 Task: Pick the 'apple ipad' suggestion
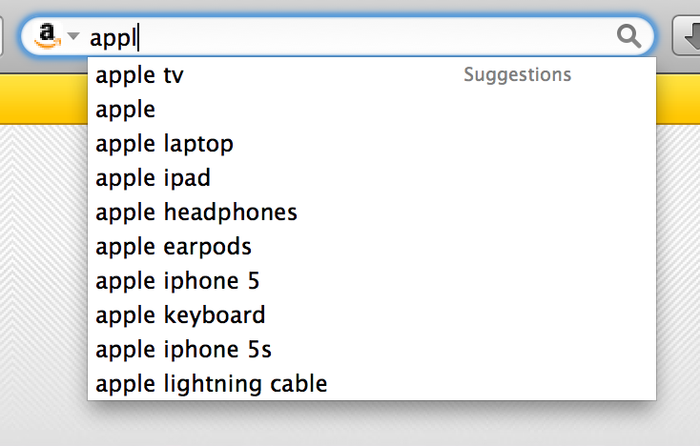coord(372,178)
